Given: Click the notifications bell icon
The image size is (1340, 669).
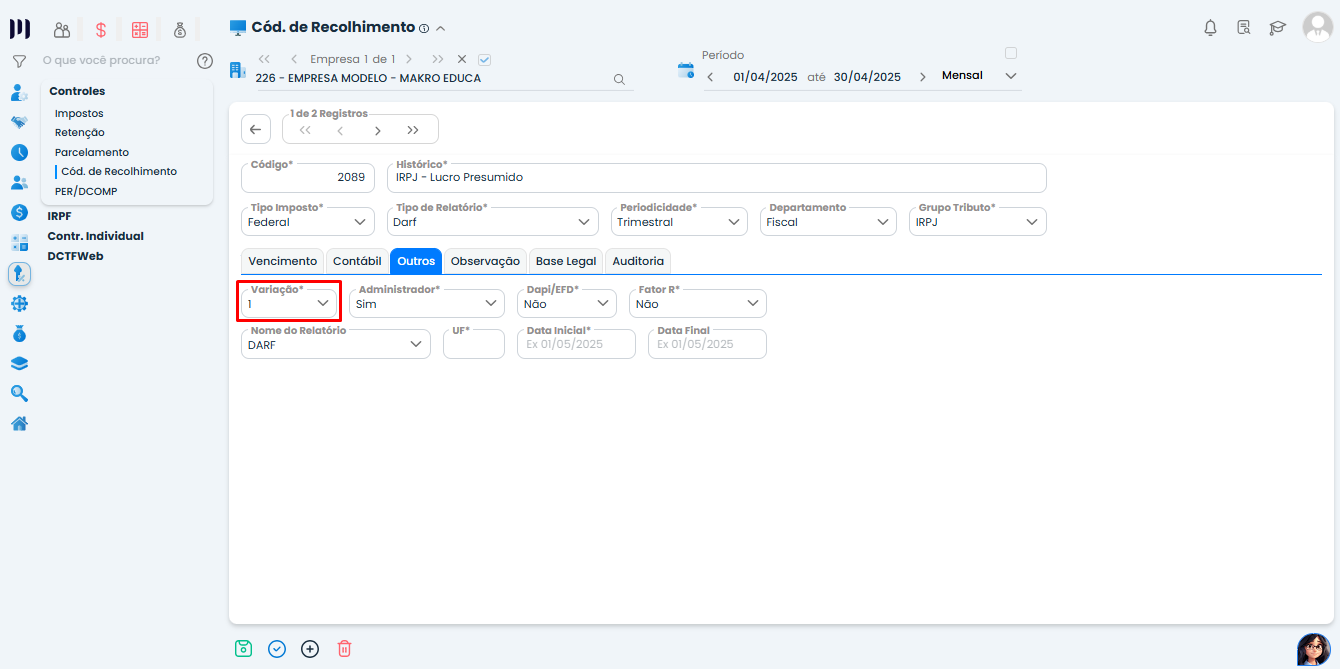Looking at the screenshot, I should point(1210,28).
